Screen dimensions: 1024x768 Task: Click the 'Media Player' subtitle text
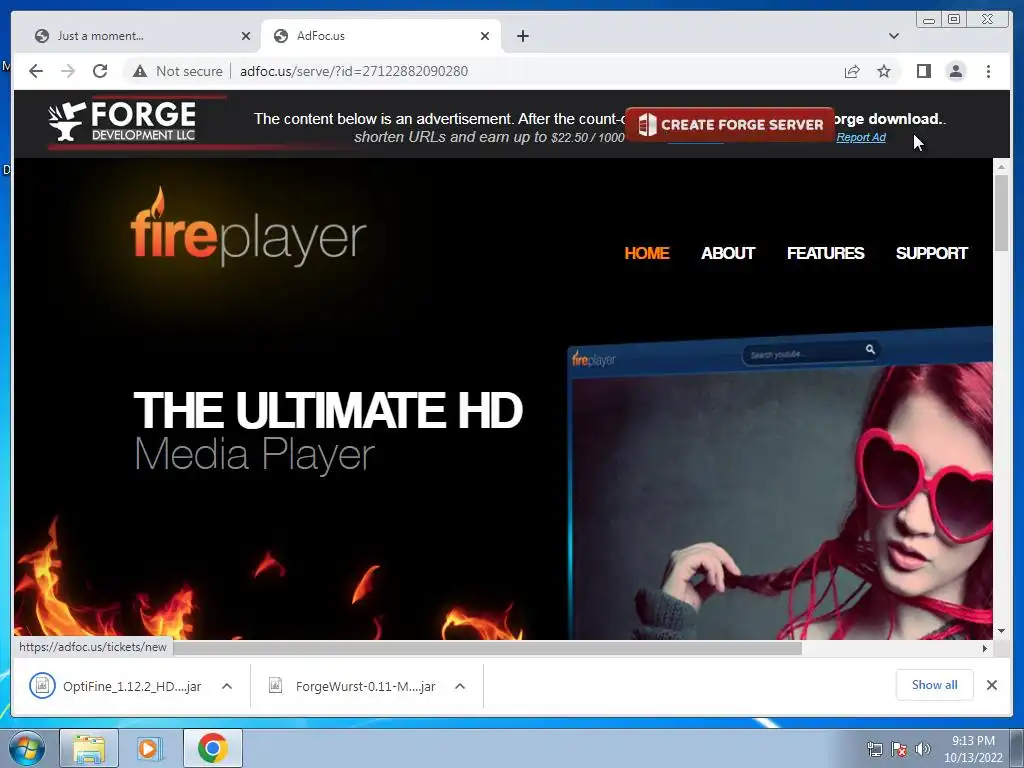tap(254, 455)
